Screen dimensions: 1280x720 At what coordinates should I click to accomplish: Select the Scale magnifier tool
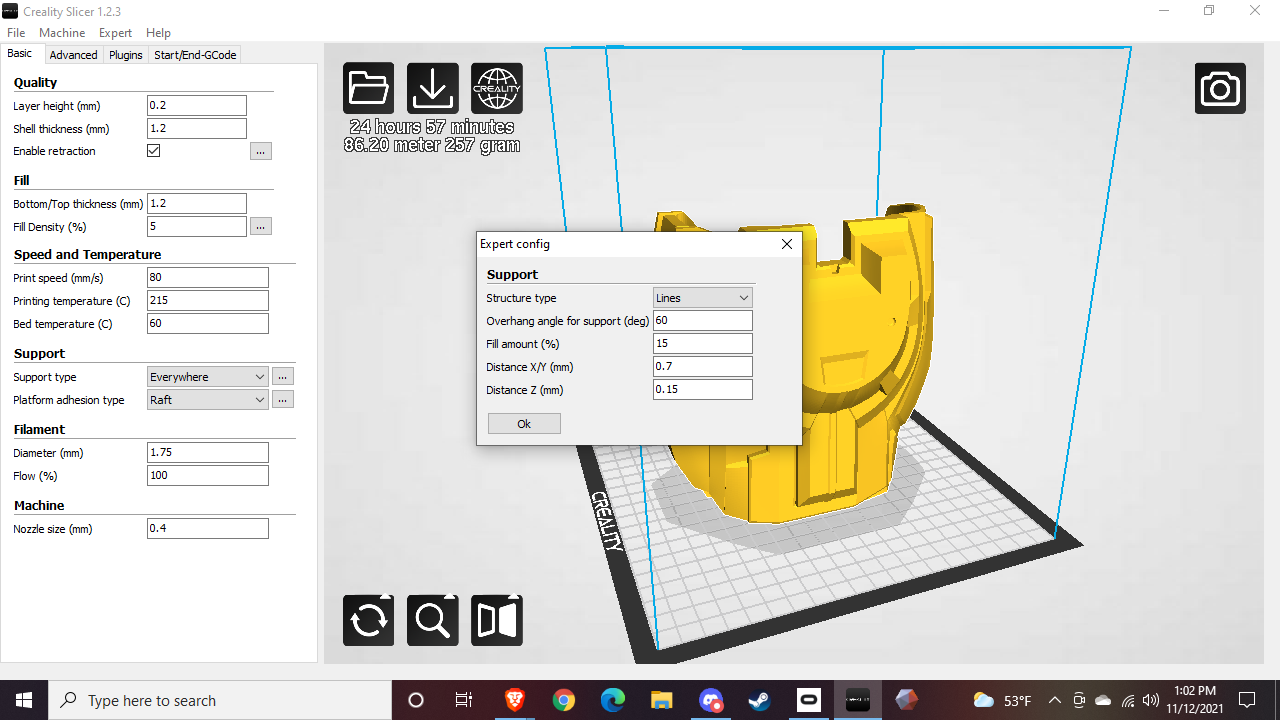click(433, 620)
